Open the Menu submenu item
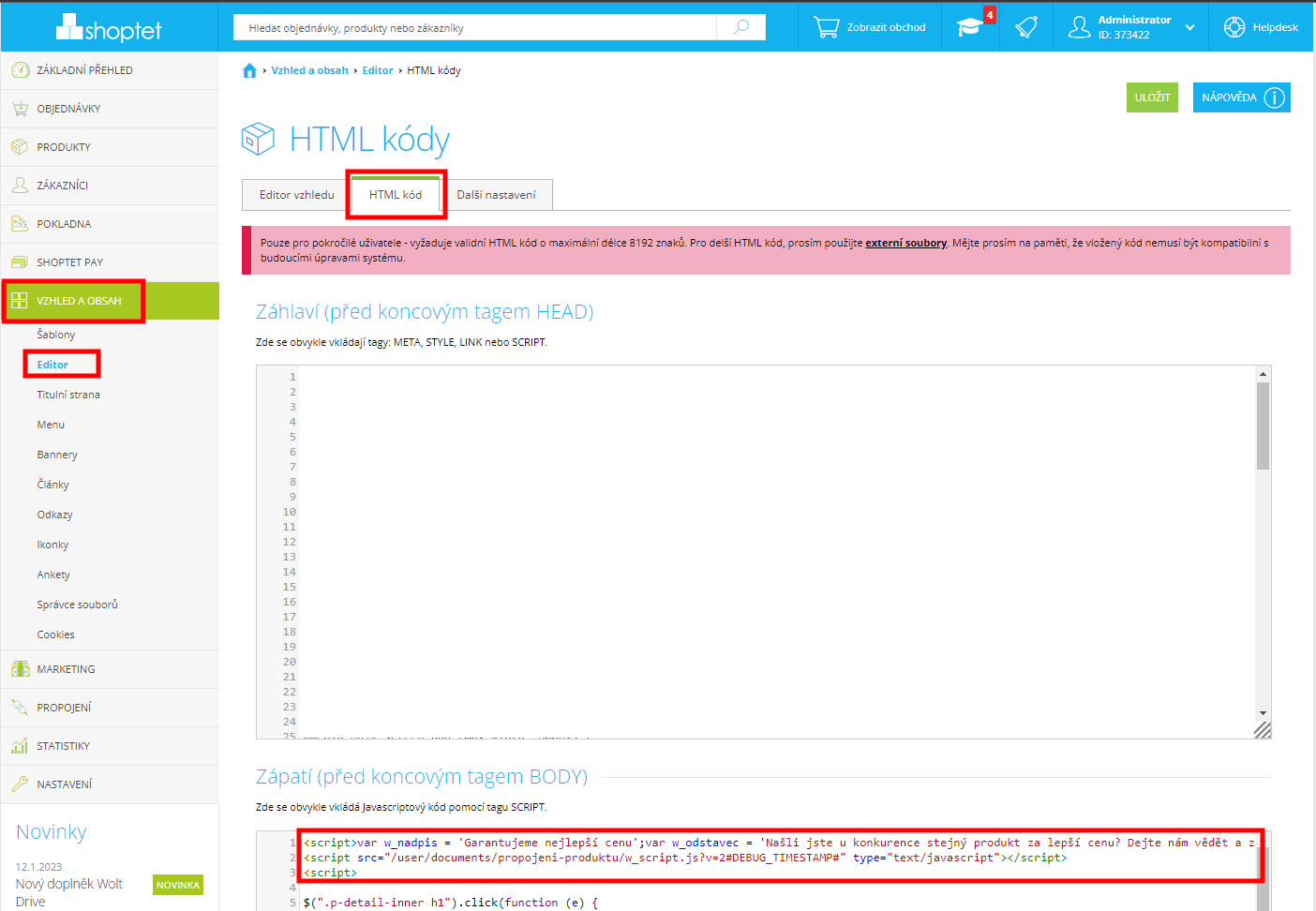This screenshot has height=911, width=1316. (51, 425)
